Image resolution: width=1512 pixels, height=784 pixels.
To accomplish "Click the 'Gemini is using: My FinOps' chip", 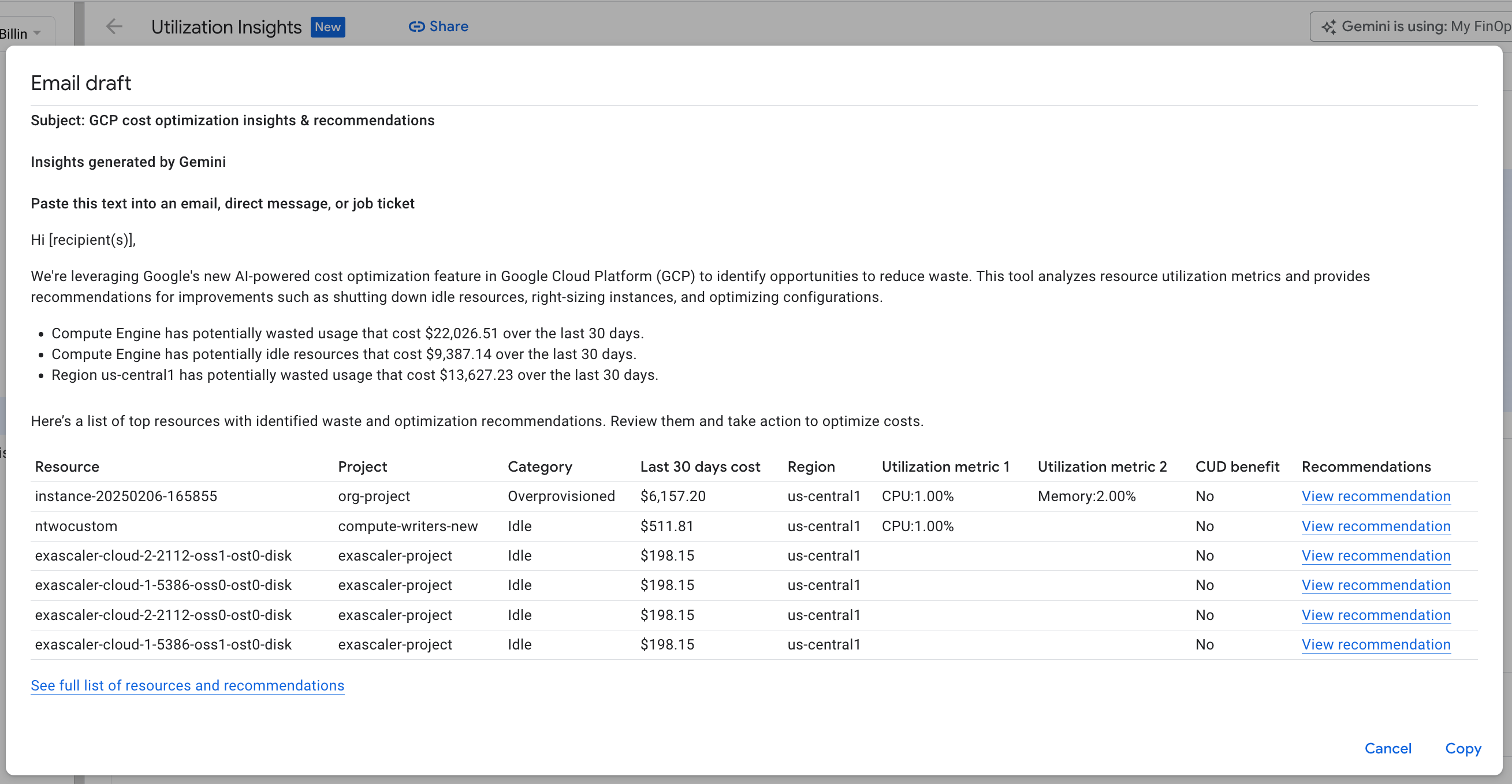I will (1420, 27).
